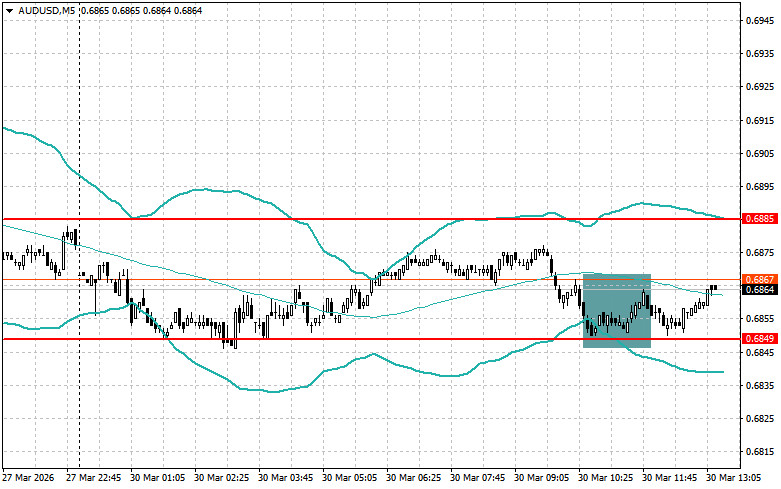The image size is (781, 489).
Task: Select the lower red horizontal line at 0.6849
Action: click(371, 339)
